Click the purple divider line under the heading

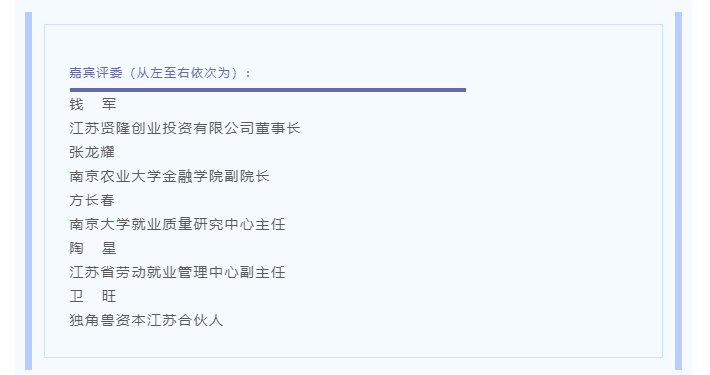pyautogui.click(x=268, y=90)
